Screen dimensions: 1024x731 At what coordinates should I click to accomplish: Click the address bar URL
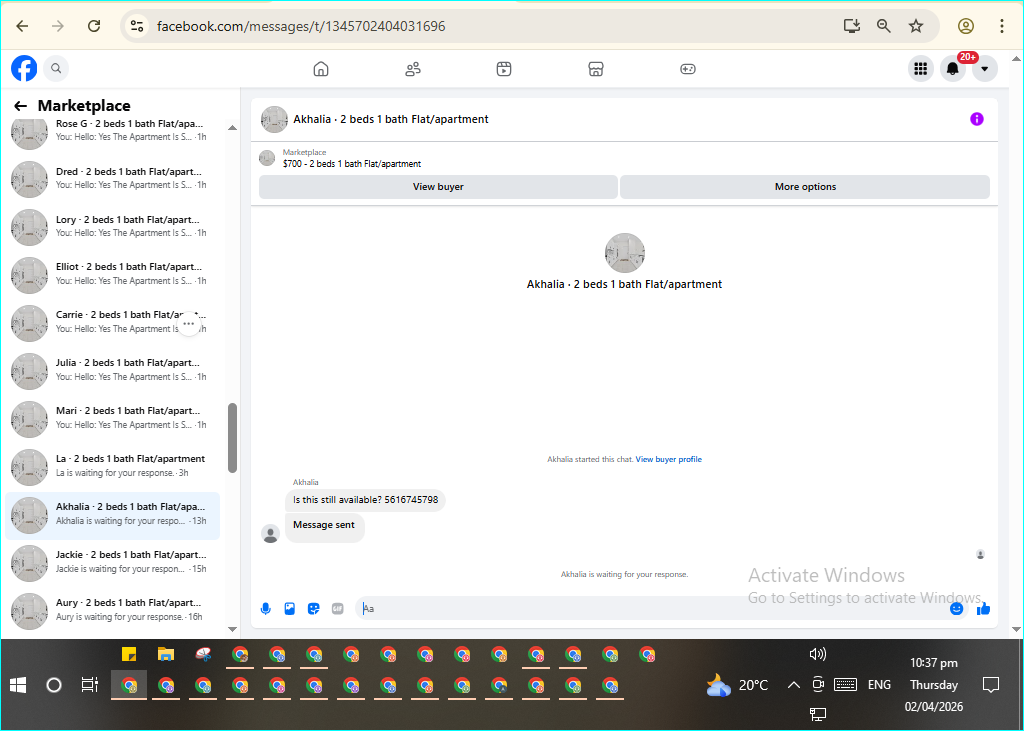[x=301, y=27]
